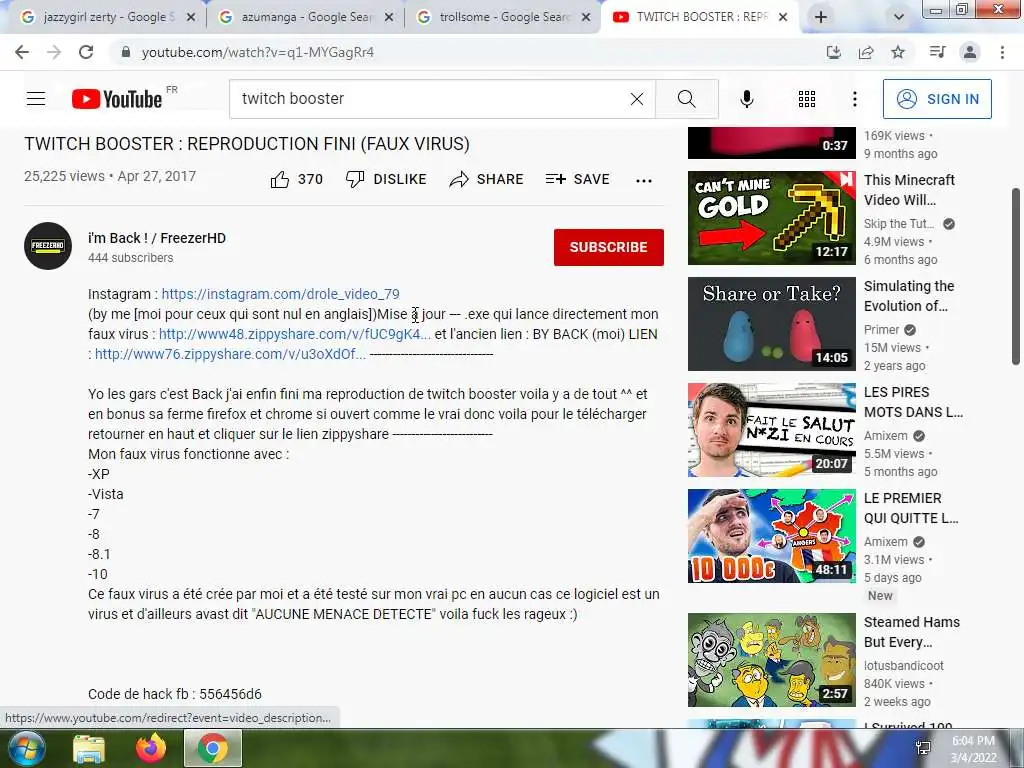Image resolution: width=1024 pixels, height=768 pixels.
Task: Launch Firefox from the taskbar
Action: pyautogui.click(x=151, y=749)
